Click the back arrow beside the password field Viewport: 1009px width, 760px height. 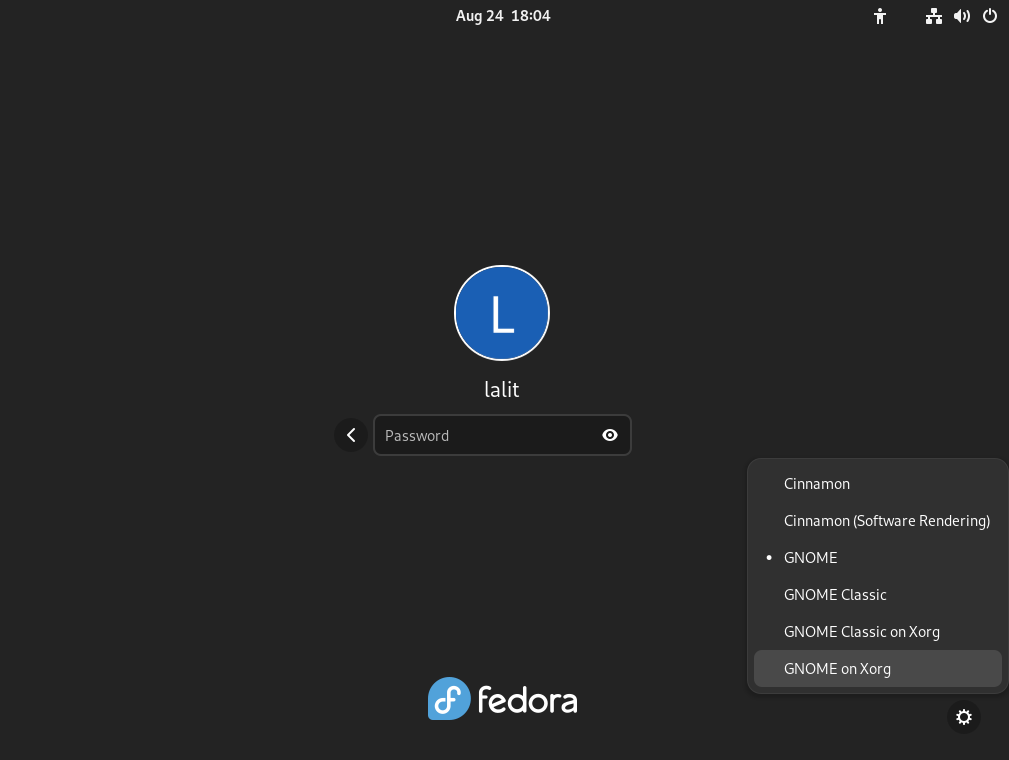[x=351, y=435]
